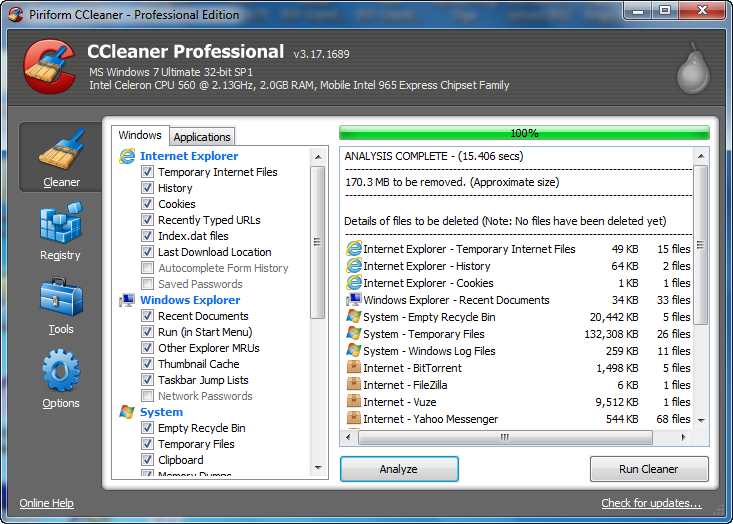Click box icon beside Internet - Vuze result
This screenshot has height=524, width=733.
click(x=354, y=402)
